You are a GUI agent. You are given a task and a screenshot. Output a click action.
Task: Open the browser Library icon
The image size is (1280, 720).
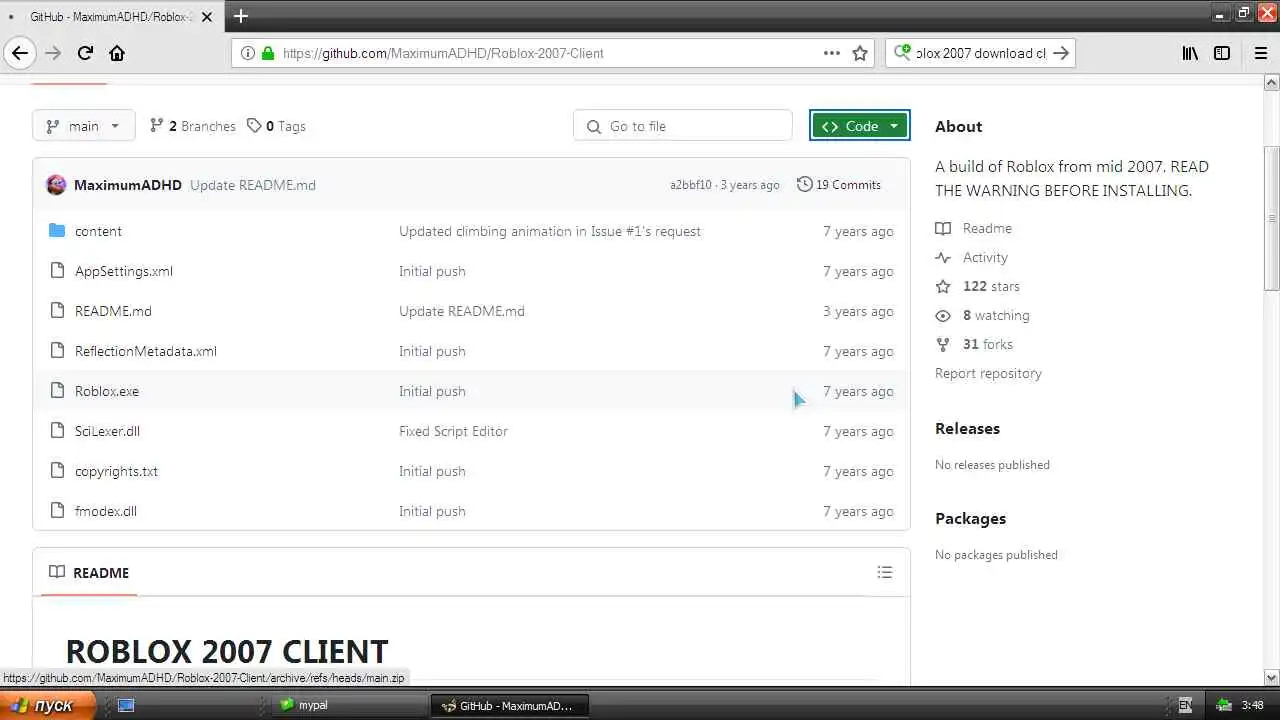pos(1190,53)
